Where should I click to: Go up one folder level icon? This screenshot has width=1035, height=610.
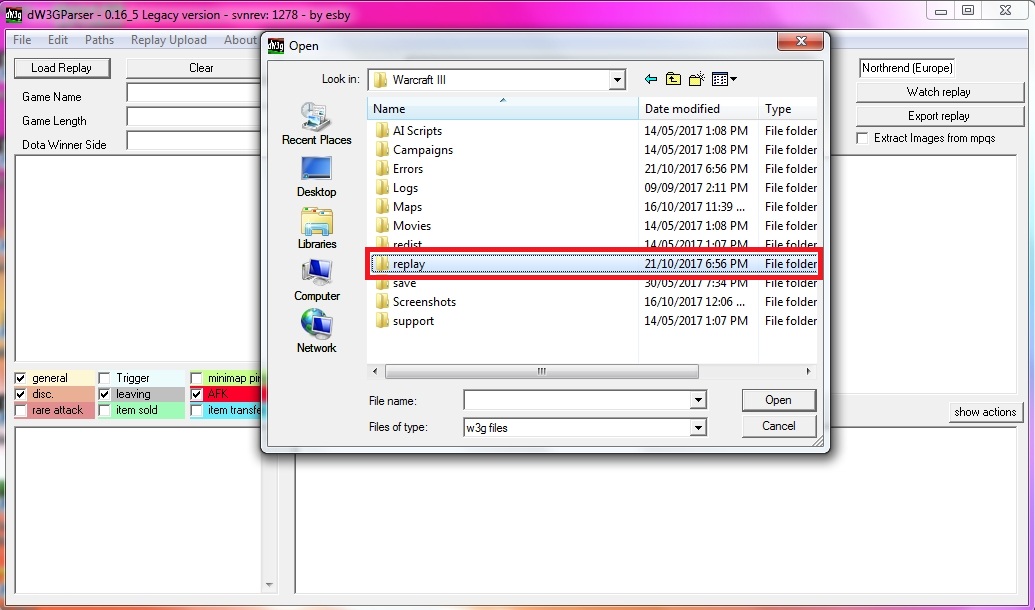click(x=673, y=79)
